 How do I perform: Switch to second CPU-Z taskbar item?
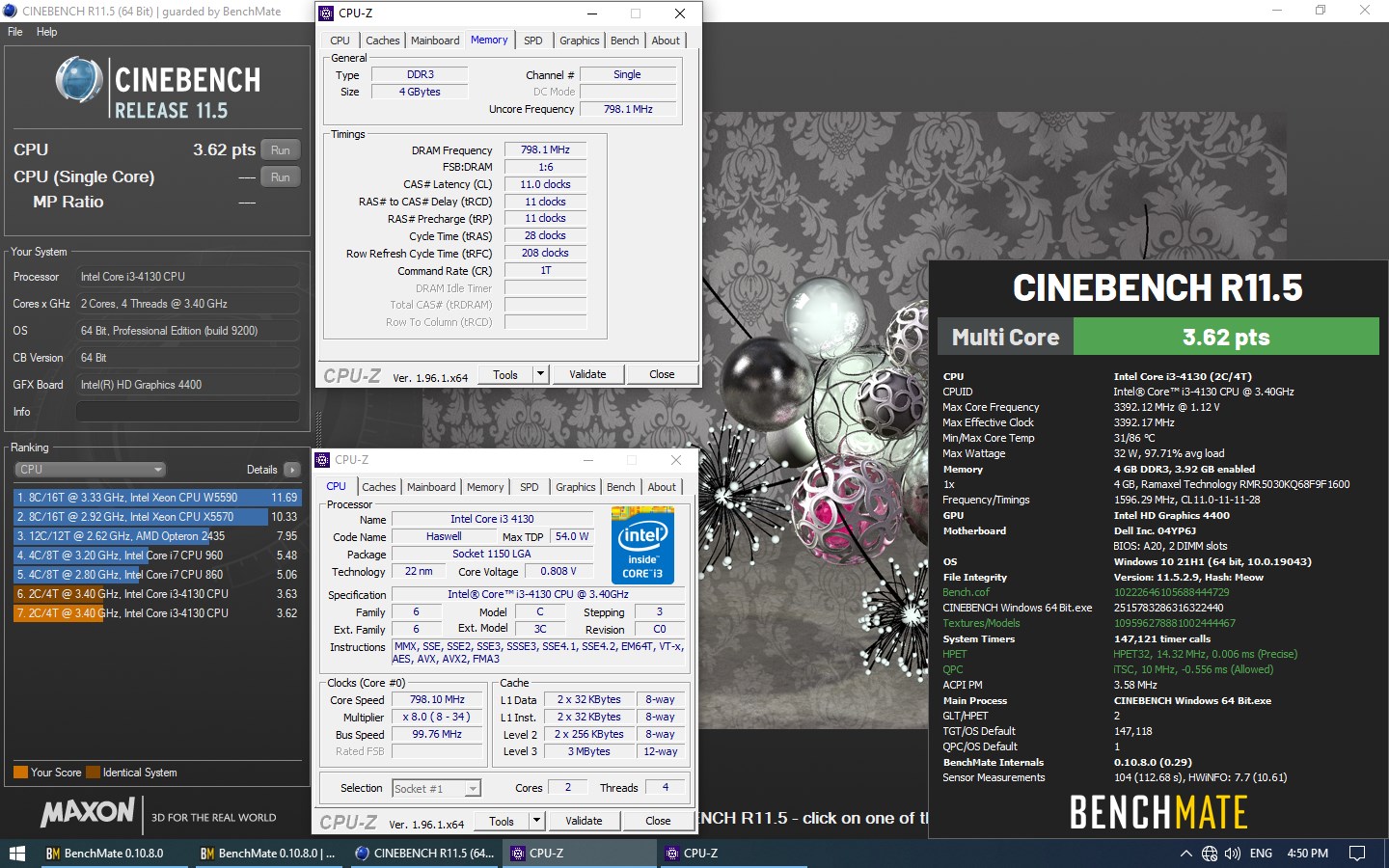click(x=733, y=854)
